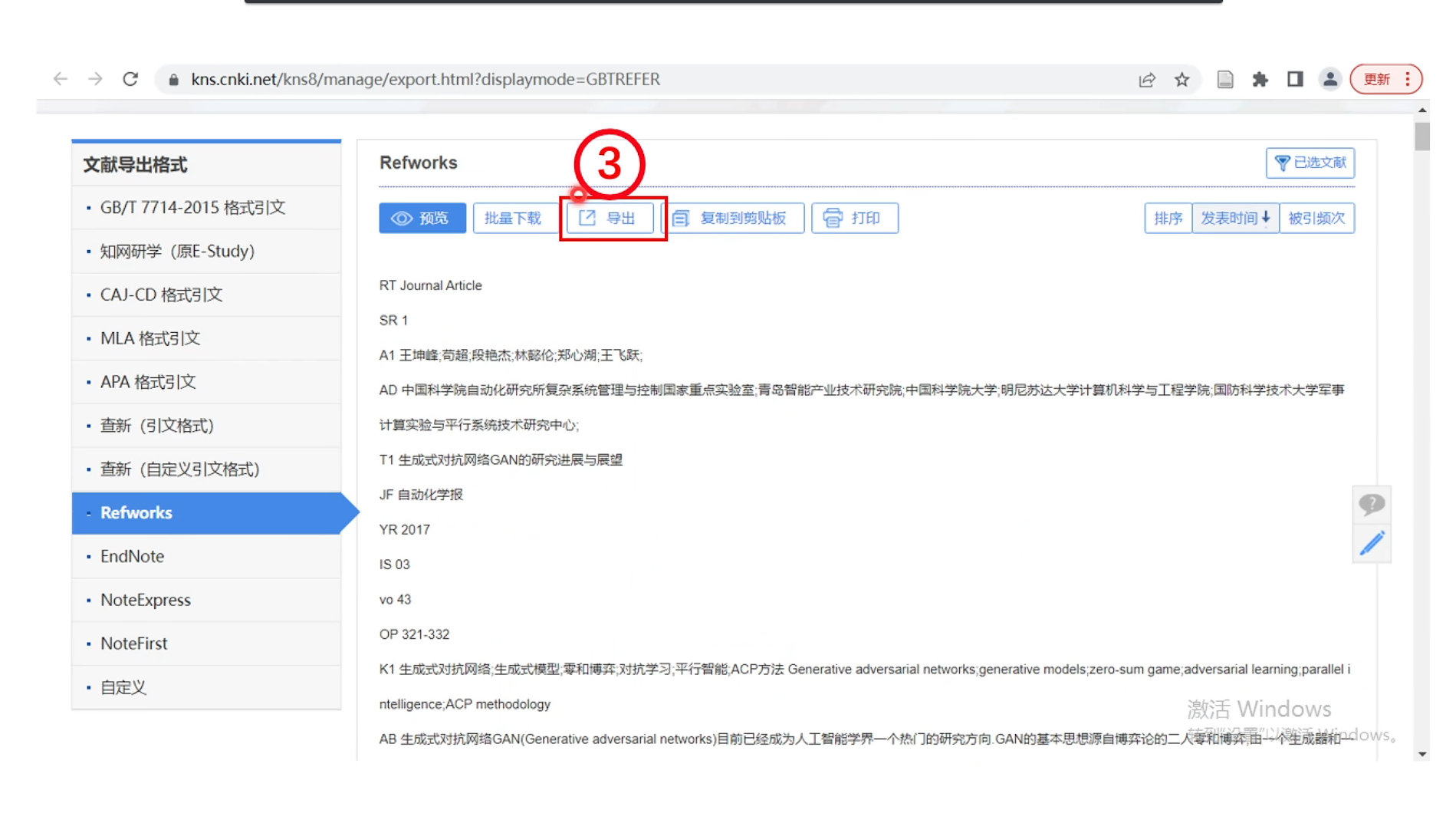Open the browser three-dot menu

click(x=1408, y=79)
